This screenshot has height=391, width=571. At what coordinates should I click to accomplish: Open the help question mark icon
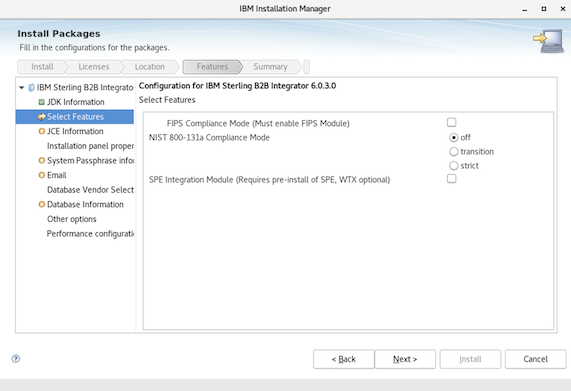point(16,359)
